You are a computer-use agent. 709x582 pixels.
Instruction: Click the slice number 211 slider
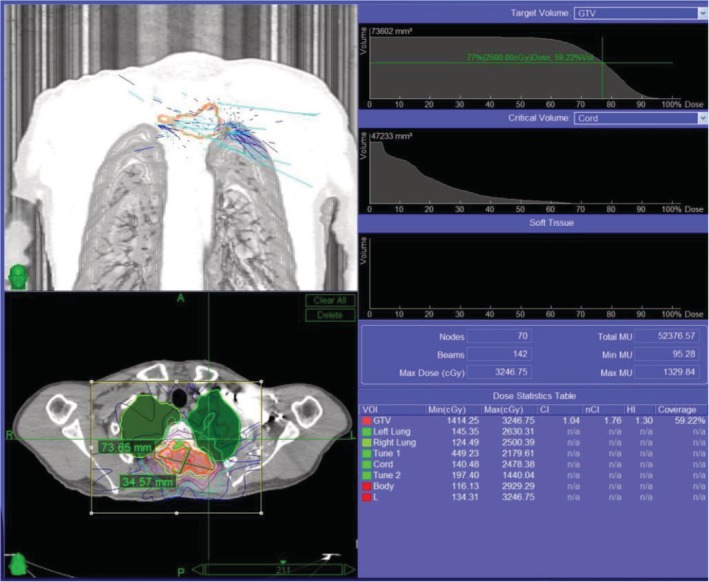[283, 570]
